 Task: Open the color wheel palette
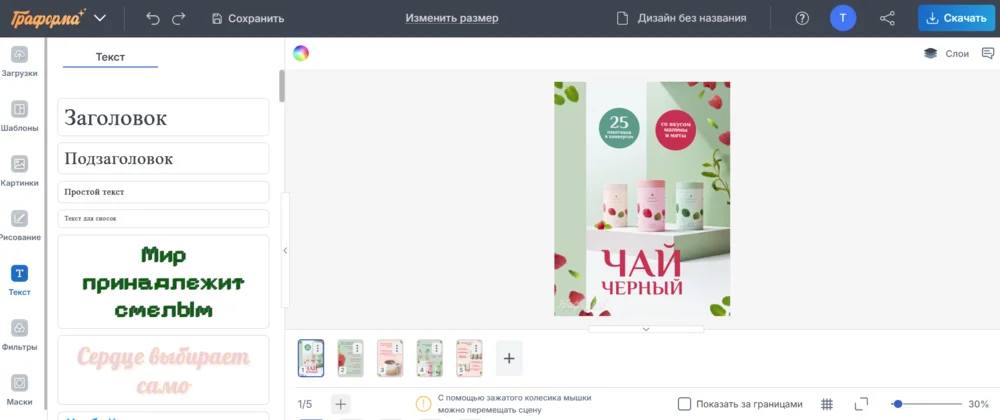[301, 54]
